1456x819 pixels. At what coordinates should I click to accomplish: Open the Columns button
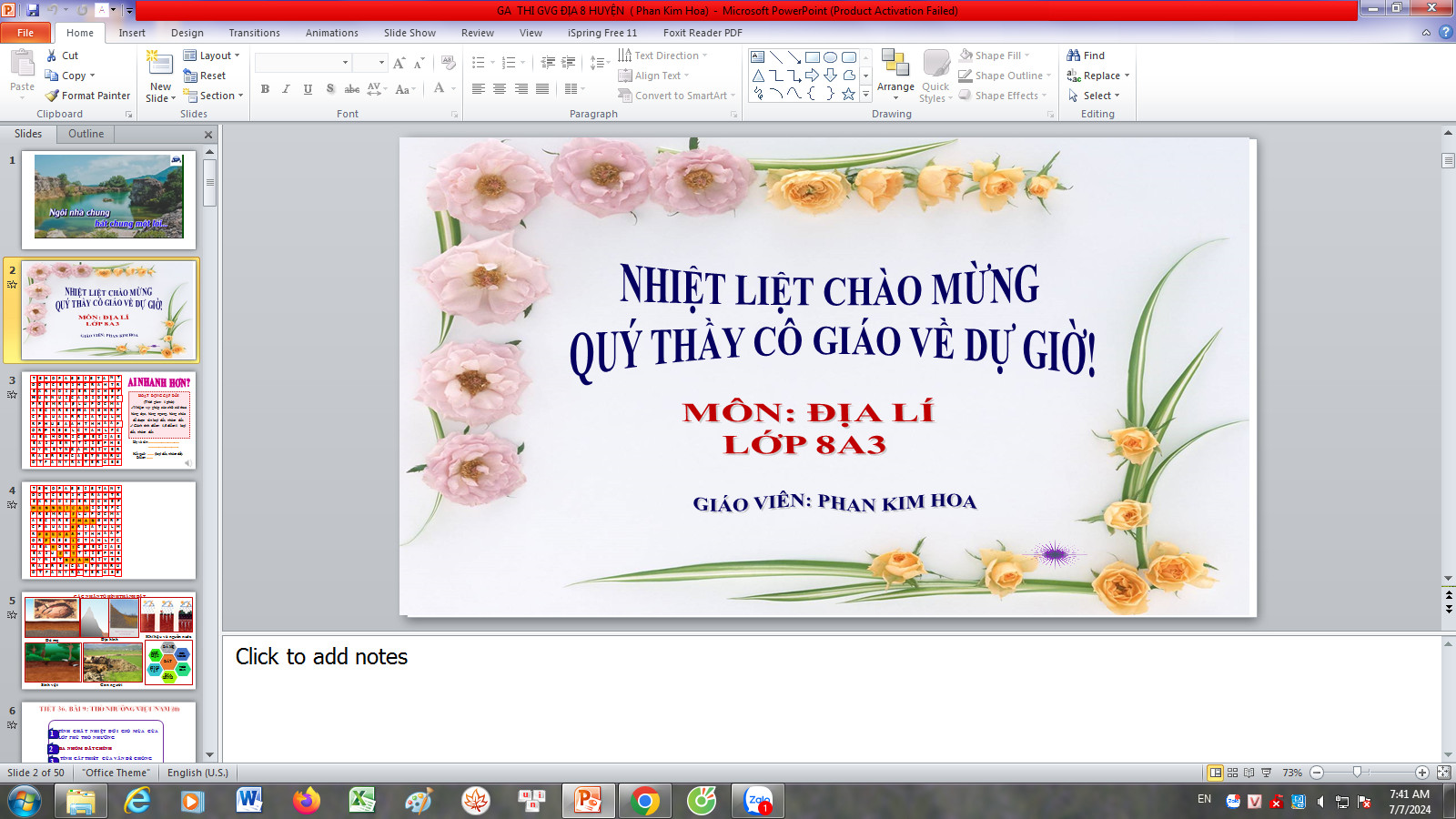click(574, 89)
